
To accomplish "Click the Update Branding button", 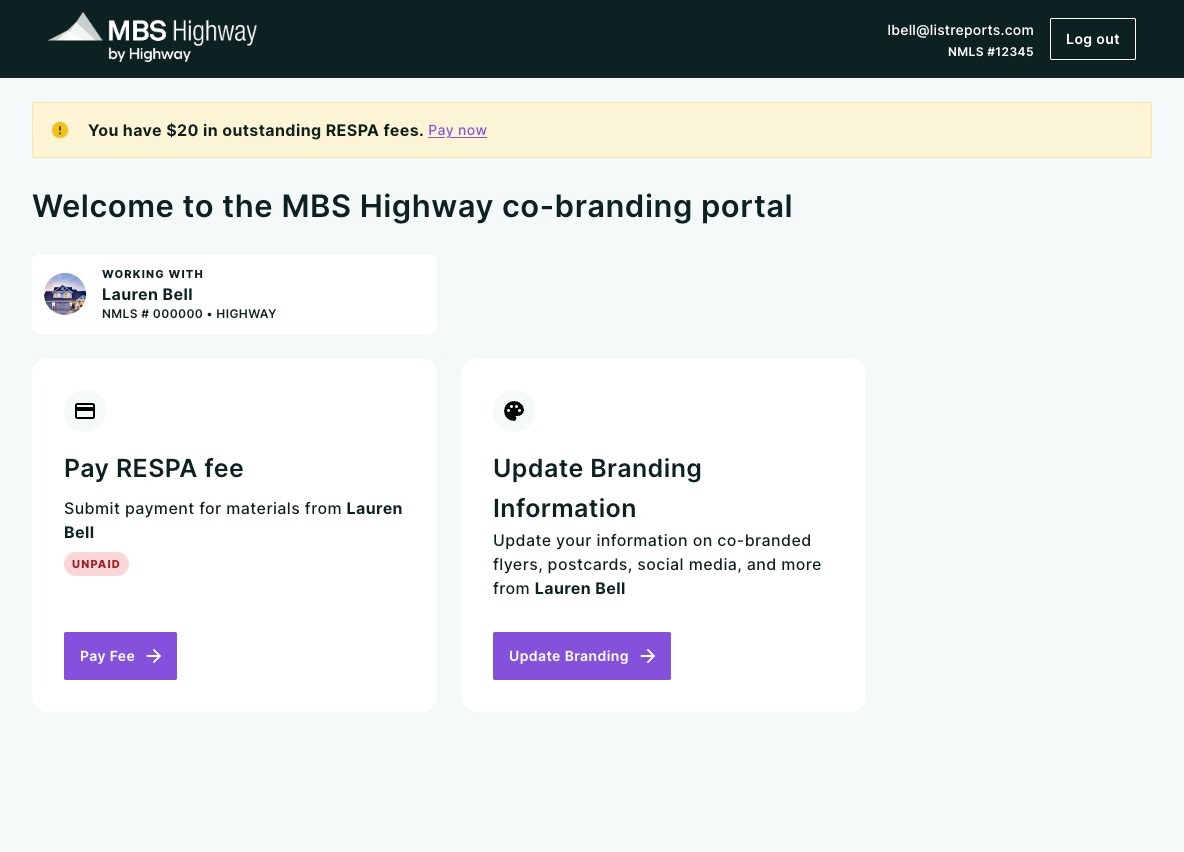I will (581, 656).
